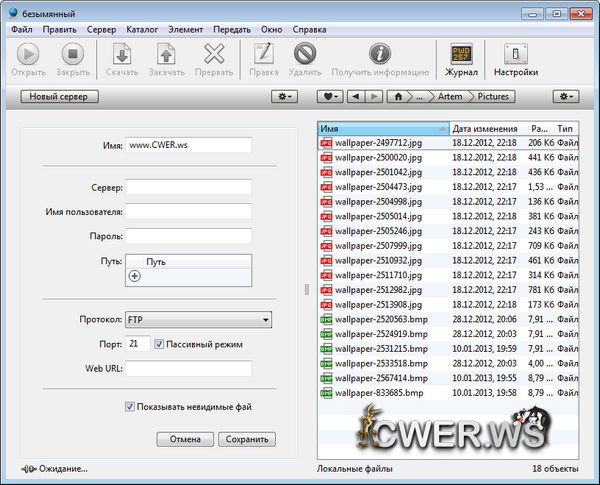Click the Новый сервер button

[x=59, y=96]
